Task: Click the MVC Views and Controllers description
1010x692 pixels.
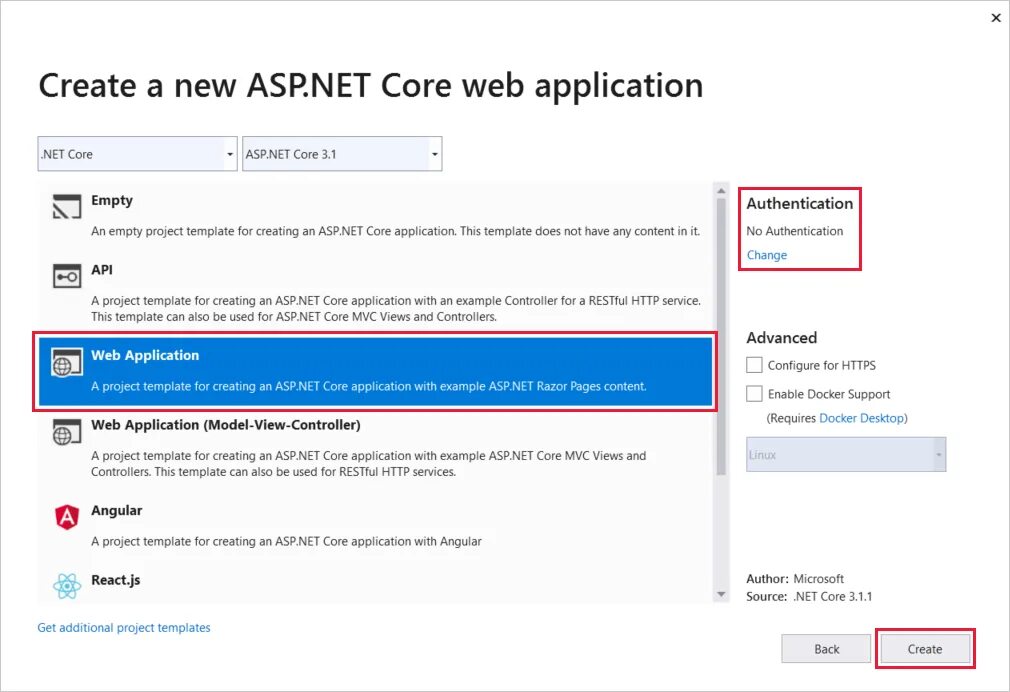Action: (x=368, y=463)
